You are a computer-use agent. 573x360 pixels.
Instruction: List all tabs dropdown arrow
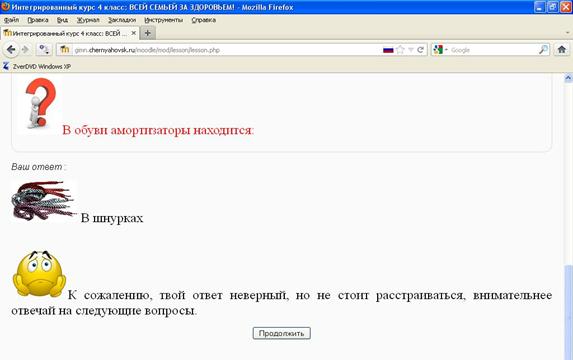click(x=568, y=33)
